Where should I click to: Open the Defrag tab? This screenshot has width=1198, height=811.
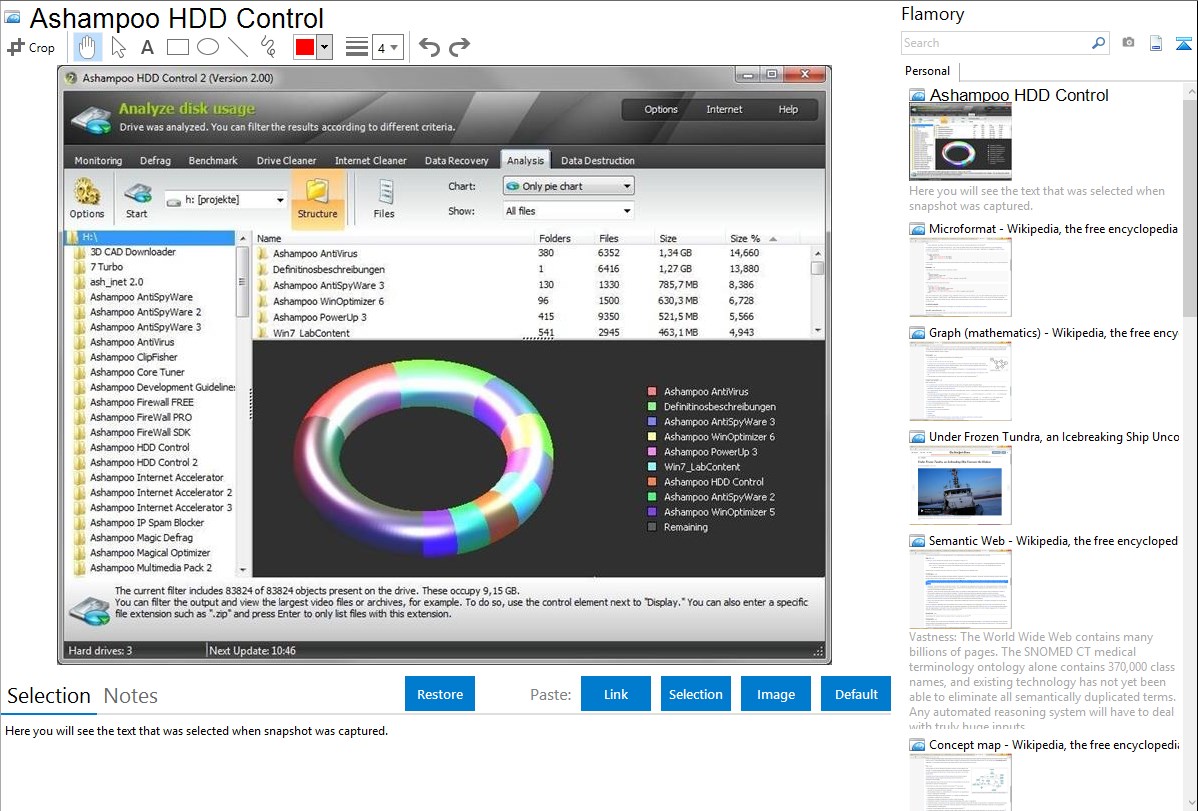click(155, 161)
